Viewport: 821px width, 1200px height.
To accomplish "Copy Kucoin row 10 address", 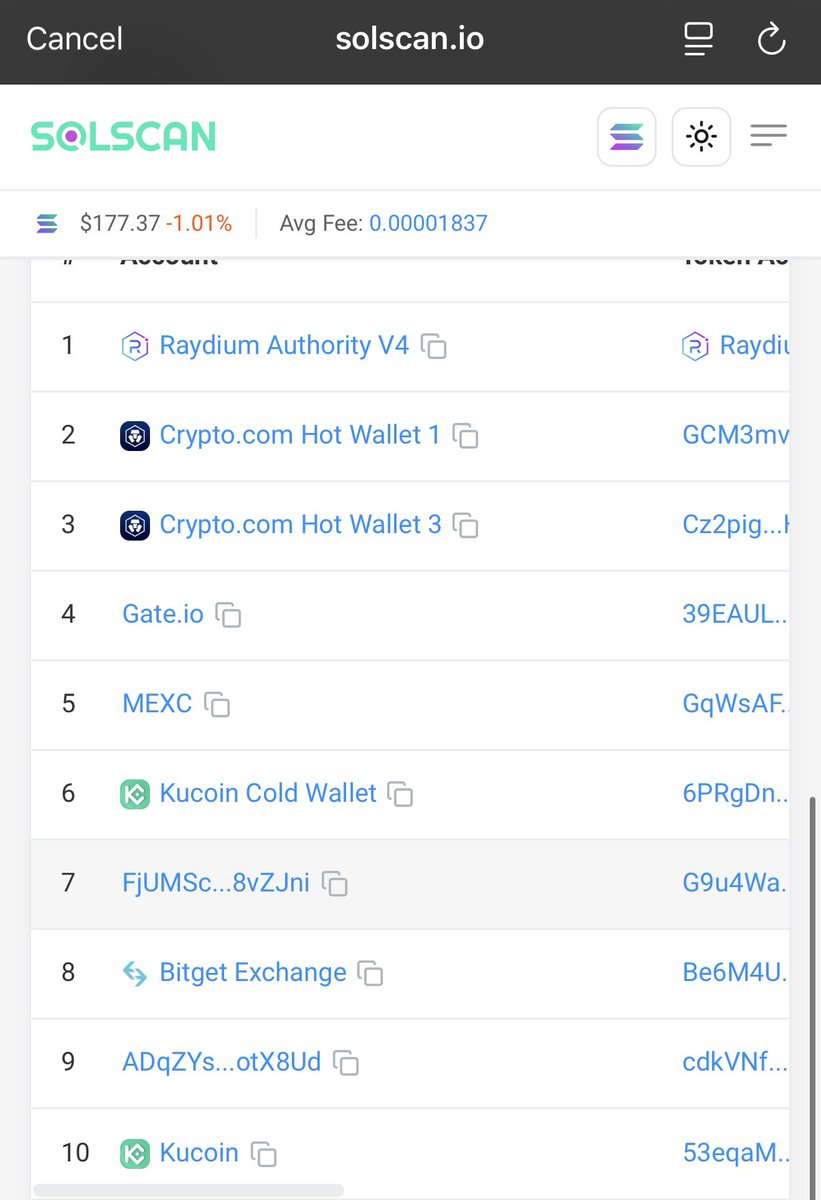I will (264, 1154).
